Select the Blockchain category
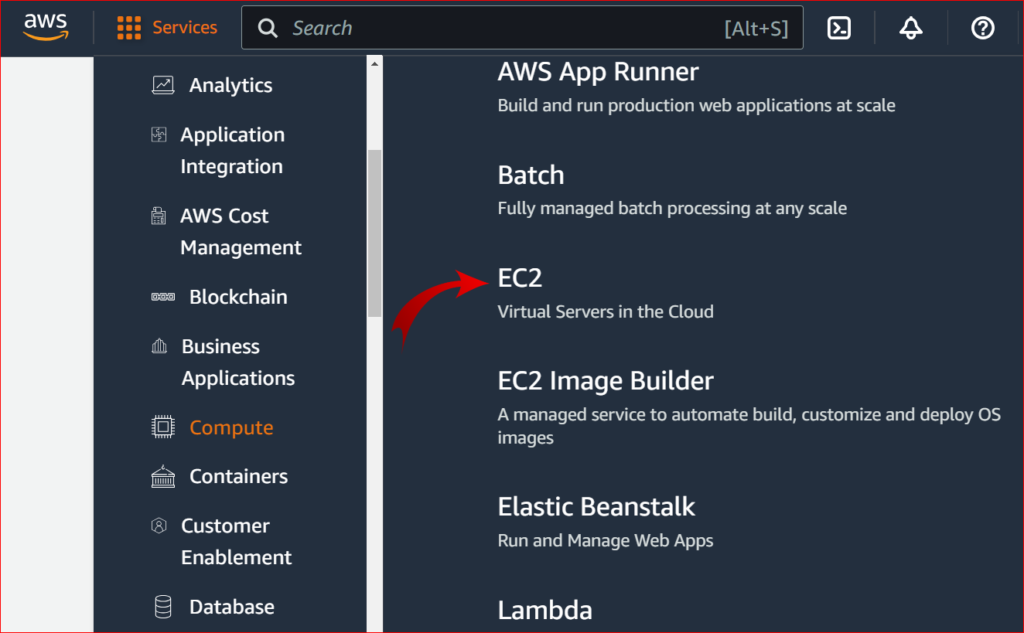Image resolution: width=1024 pixels, height=633 pixels. pyautogui.click(x=238, y=297)
